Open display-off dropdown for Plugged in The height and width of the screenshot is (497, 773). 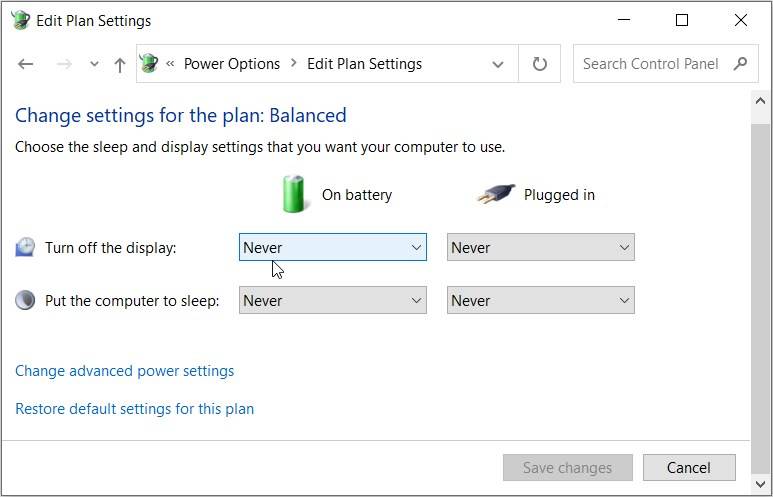click(540, 247)
